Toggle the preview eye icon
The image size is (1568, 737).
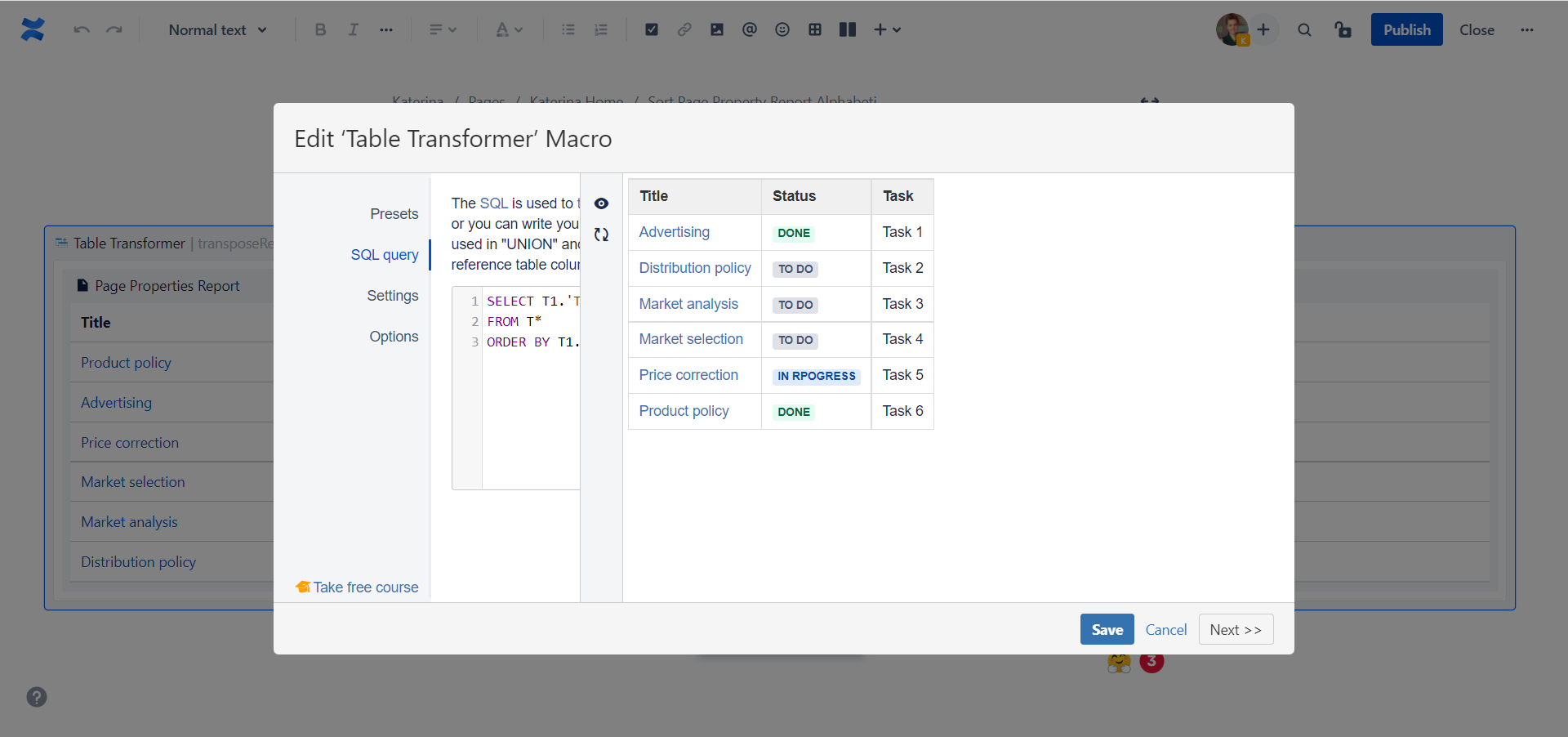point(601,203)
